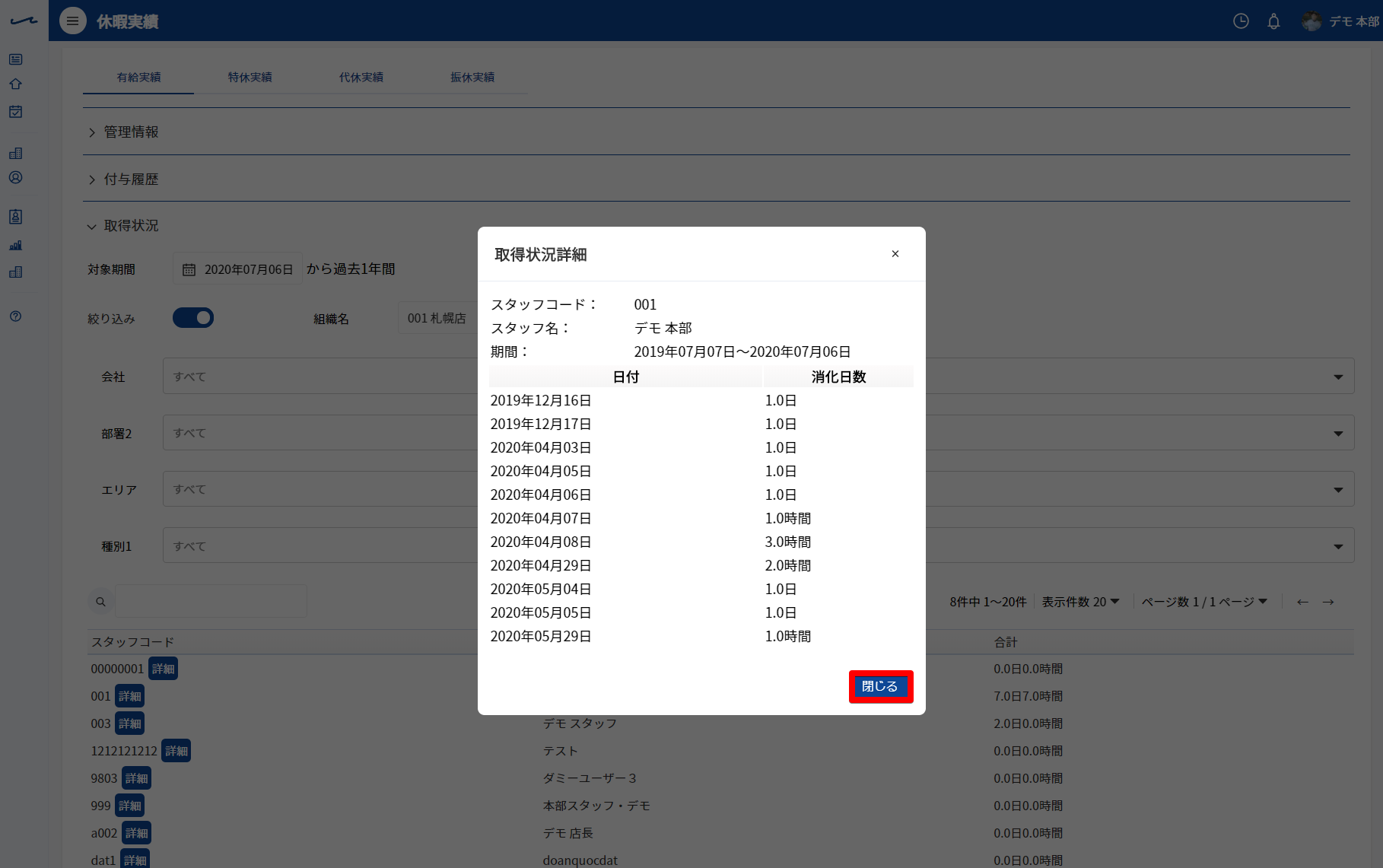This screenshot has width=1383, height=868.
Task: Click the help question mark icon
Action: (16, 316)
